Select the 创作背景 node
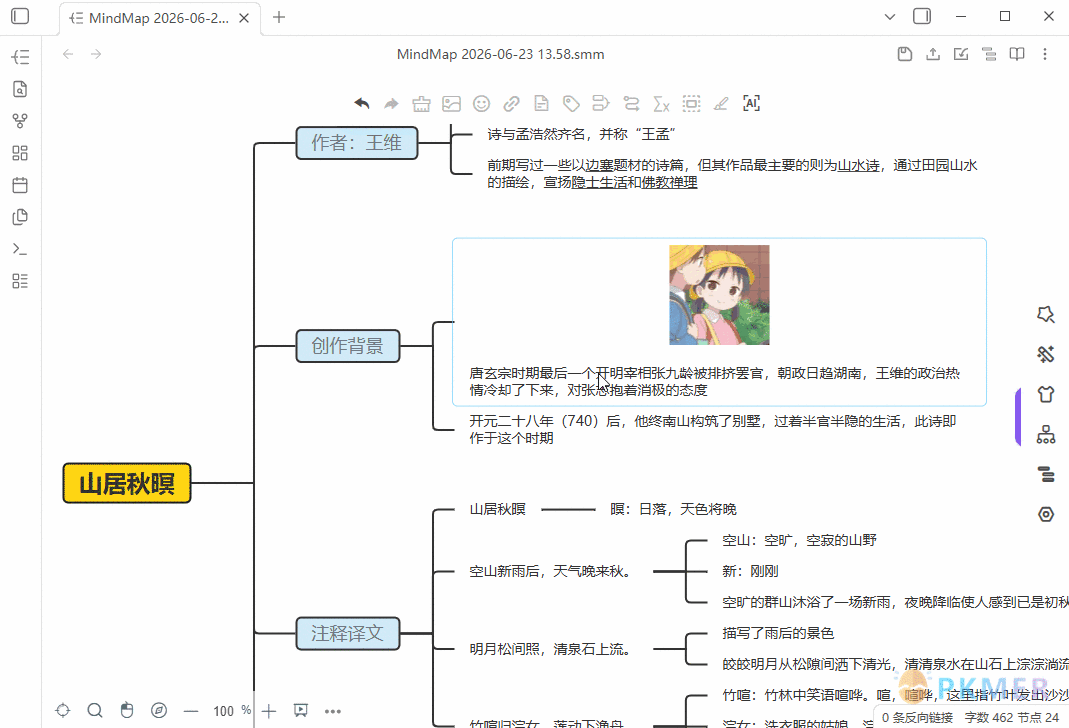The image size is (1069, 728). pyautogui.click(x=348, y=346)
